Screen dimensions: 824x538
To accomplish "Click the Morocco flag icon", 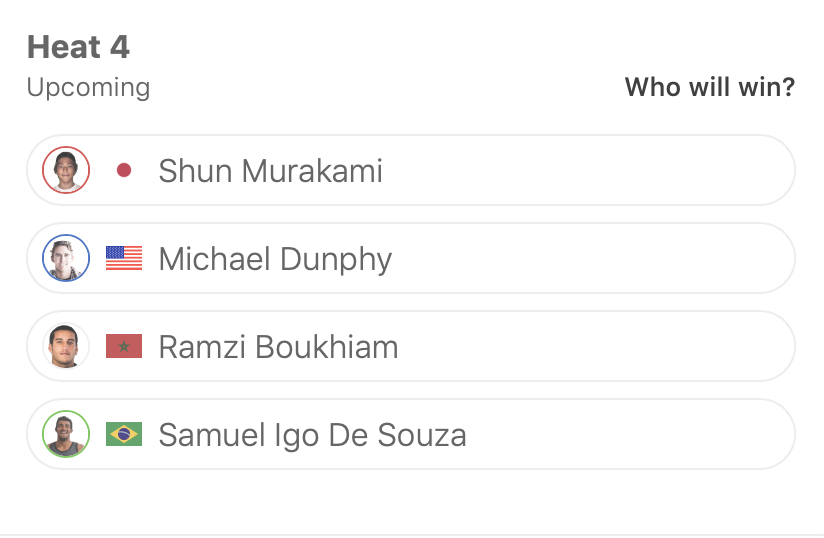I will [124, 346].
